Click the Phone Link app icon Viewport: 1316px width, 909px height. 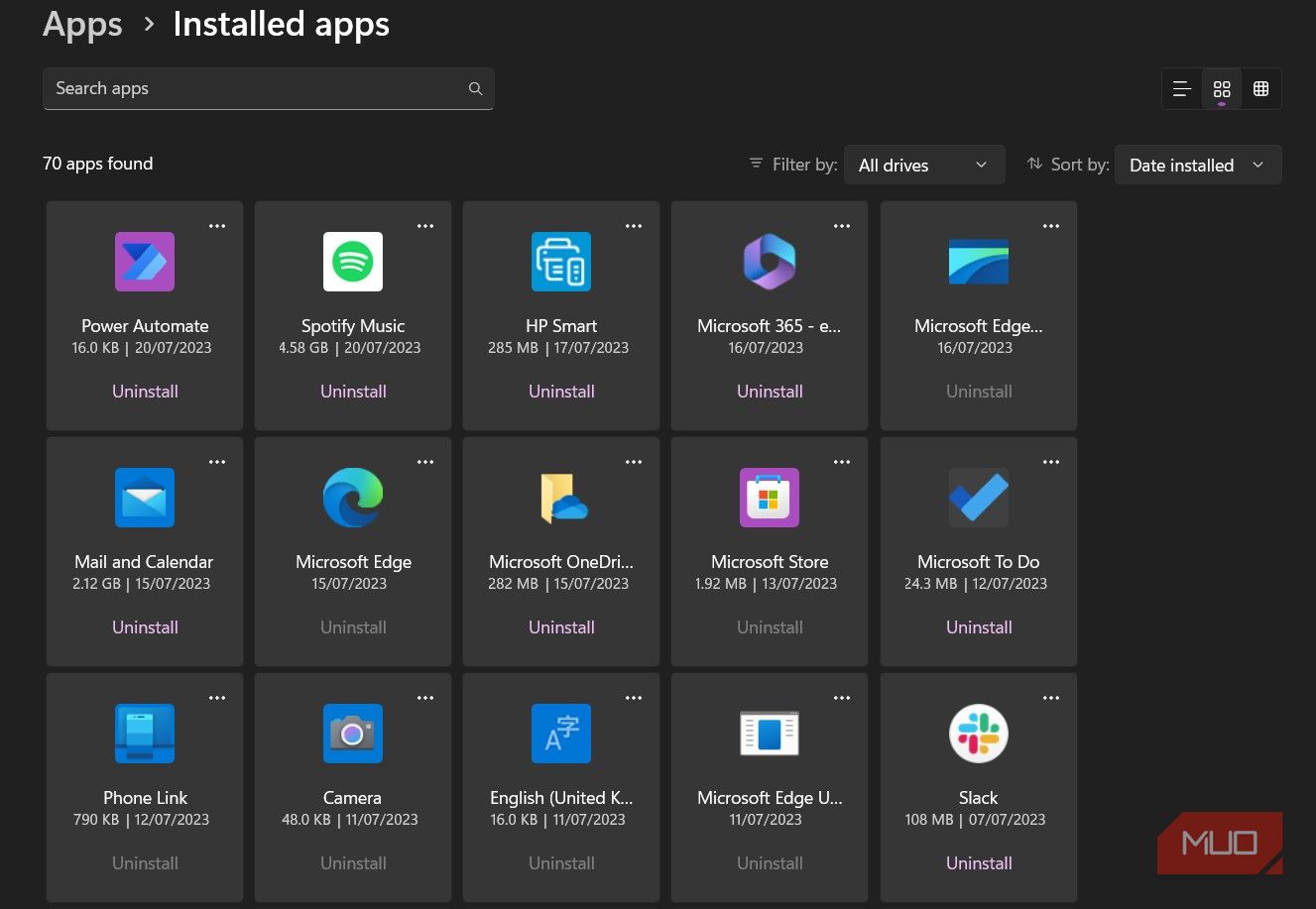coord(145,734)
